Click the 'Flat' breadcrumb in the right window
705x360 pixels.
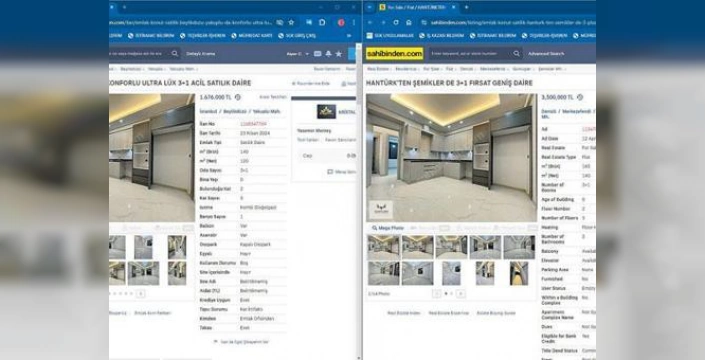449,69
